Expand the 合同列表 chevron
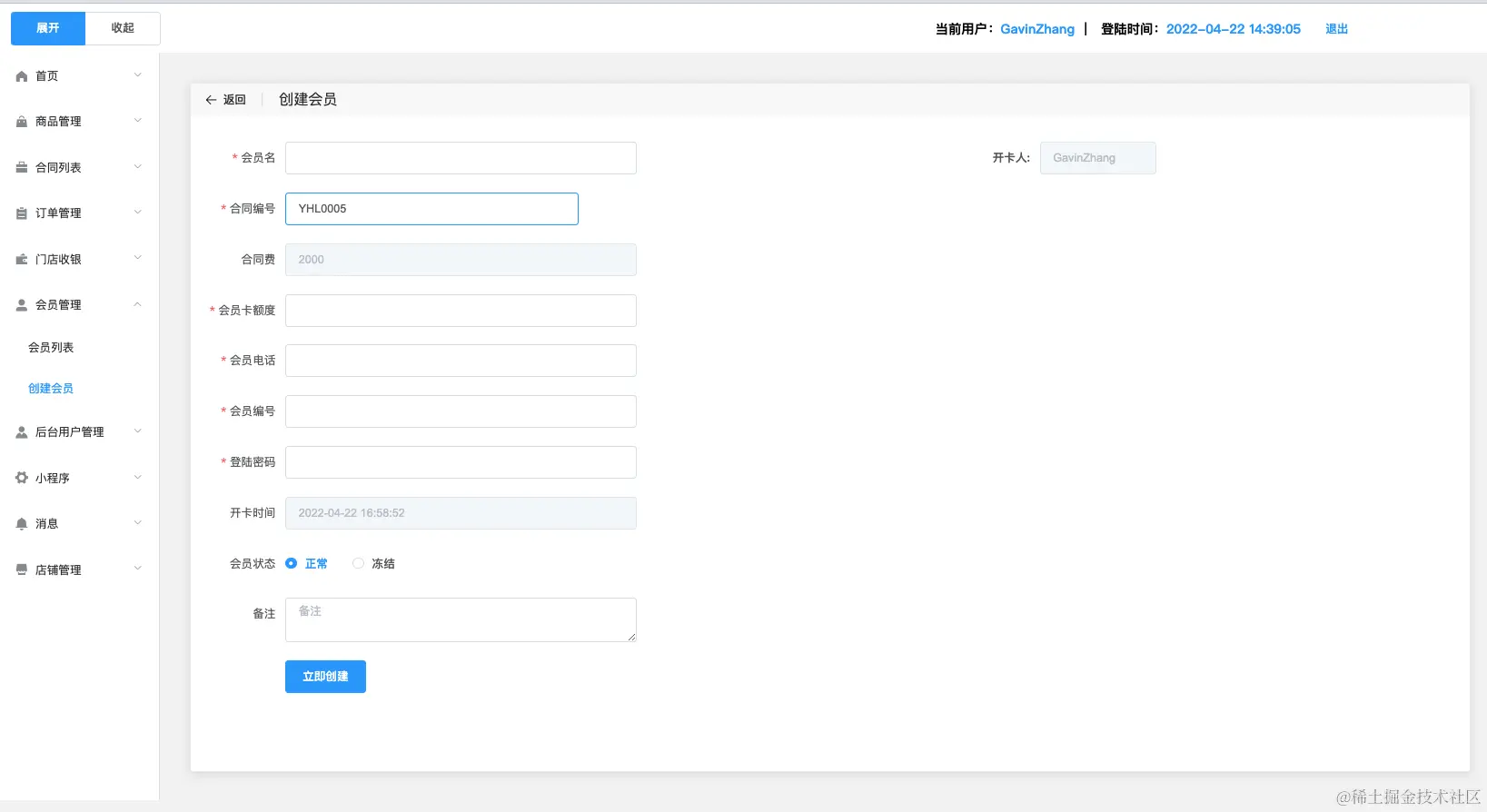This screenshot has height=812, width=1487. 138,166
